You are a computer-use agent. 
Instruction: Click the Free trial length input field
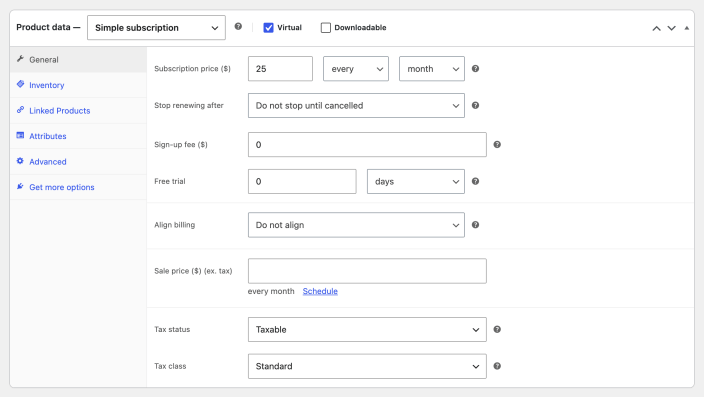point(302,181)
